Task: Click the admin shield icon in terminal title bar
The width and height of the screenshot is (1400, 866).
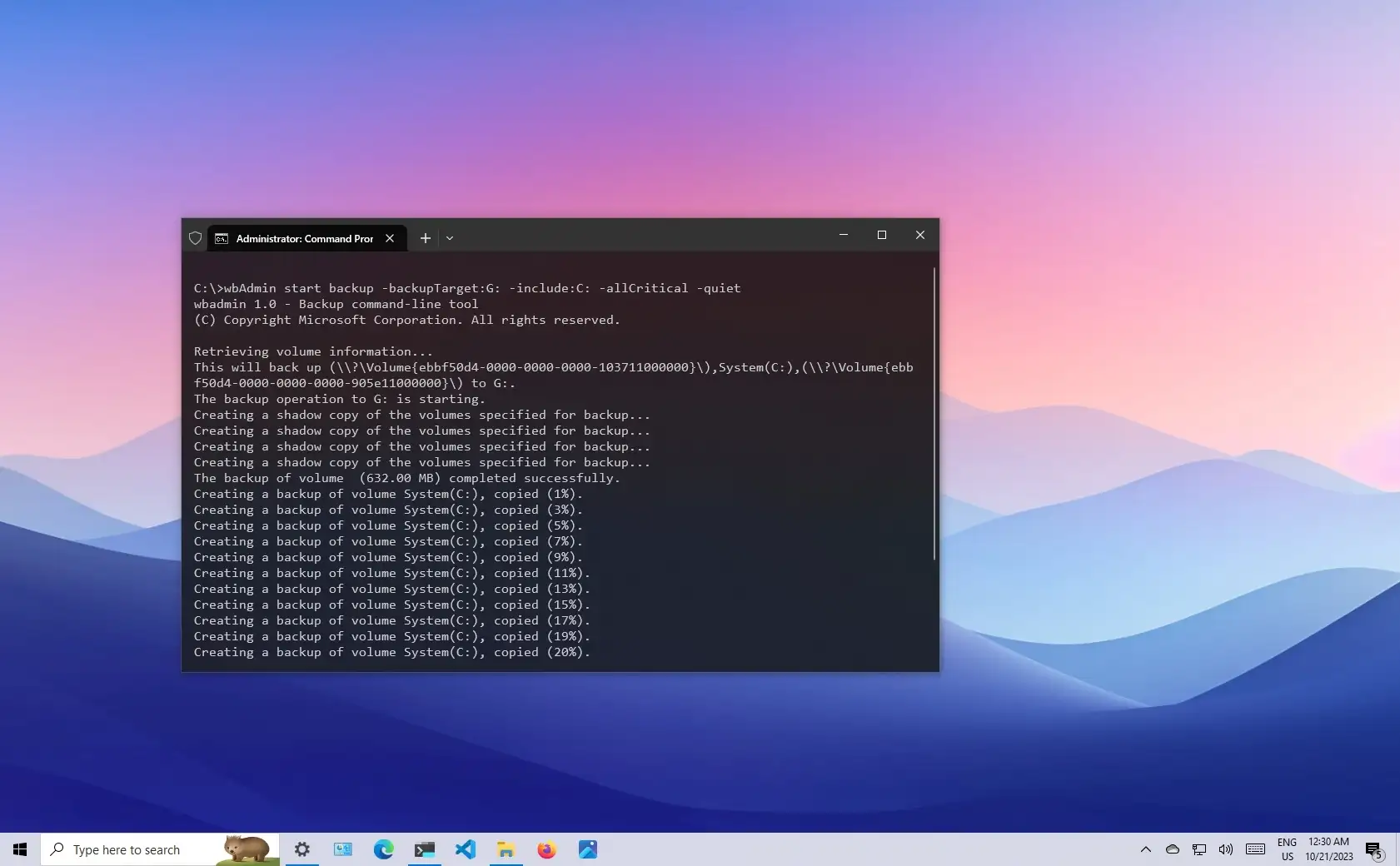Action: 196,238
